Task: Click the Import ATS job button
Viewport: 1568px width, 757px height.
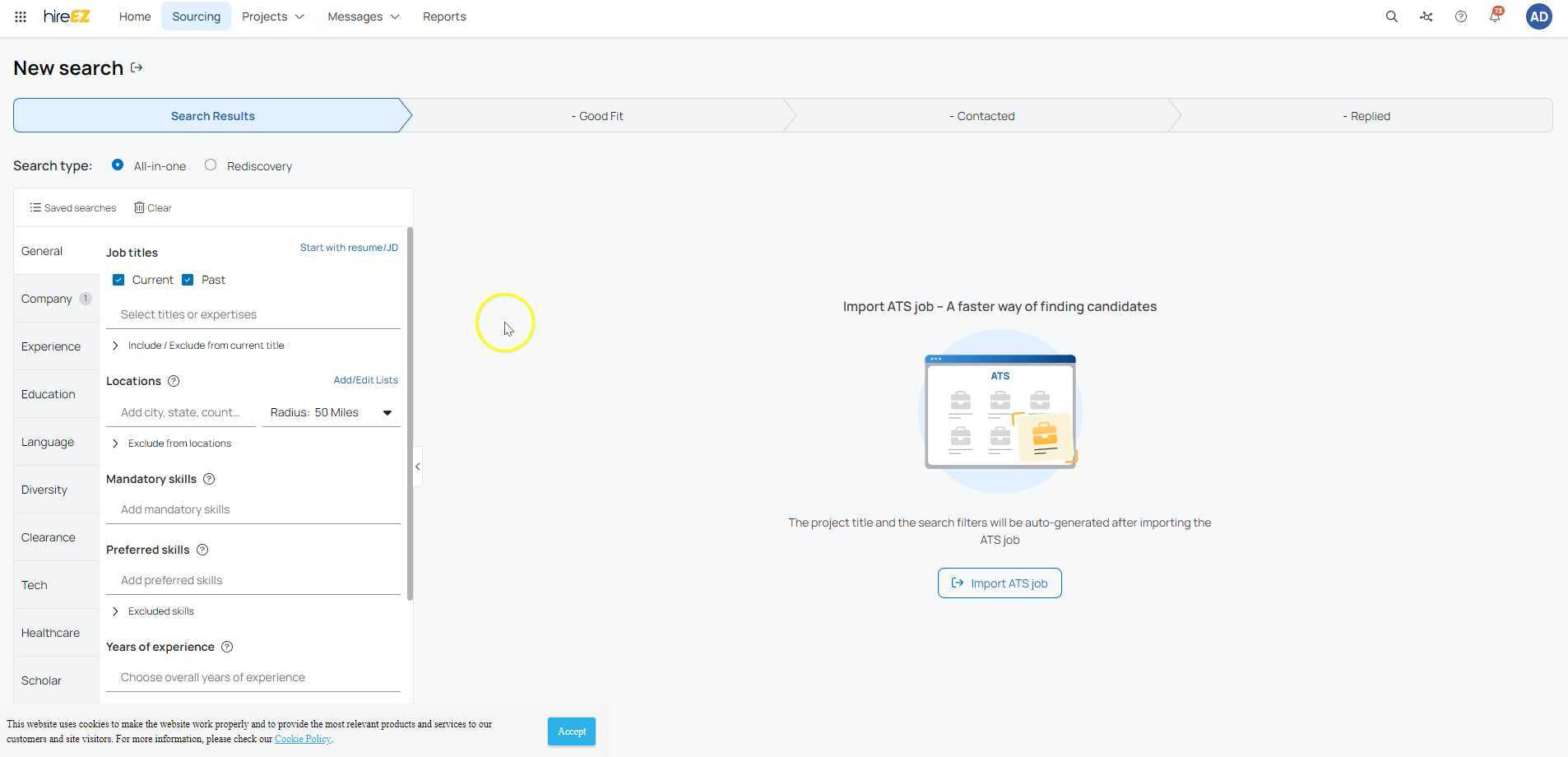Action: [x=999, y=583]
